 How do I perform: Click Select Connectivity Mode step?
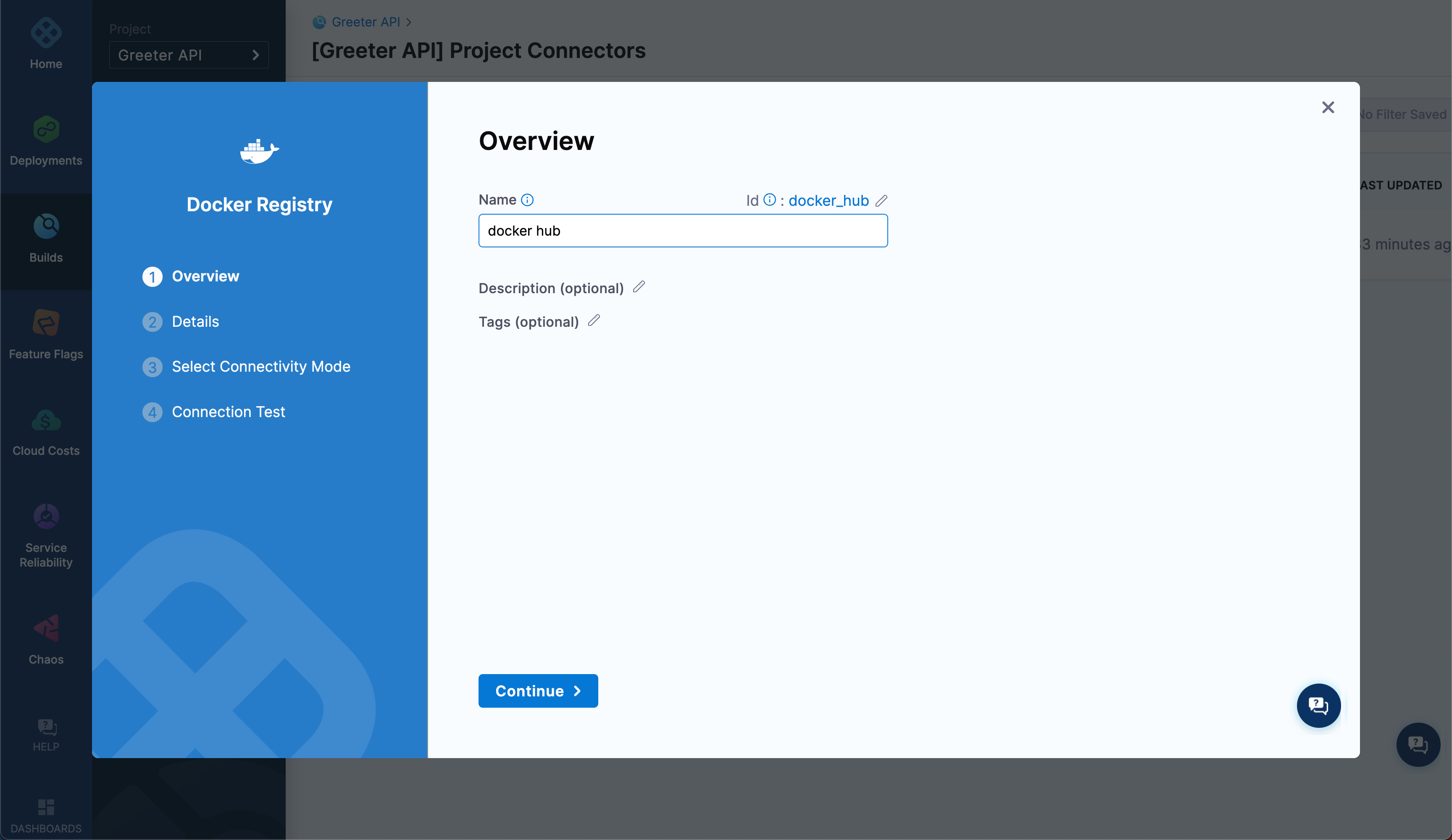[261, 366]
